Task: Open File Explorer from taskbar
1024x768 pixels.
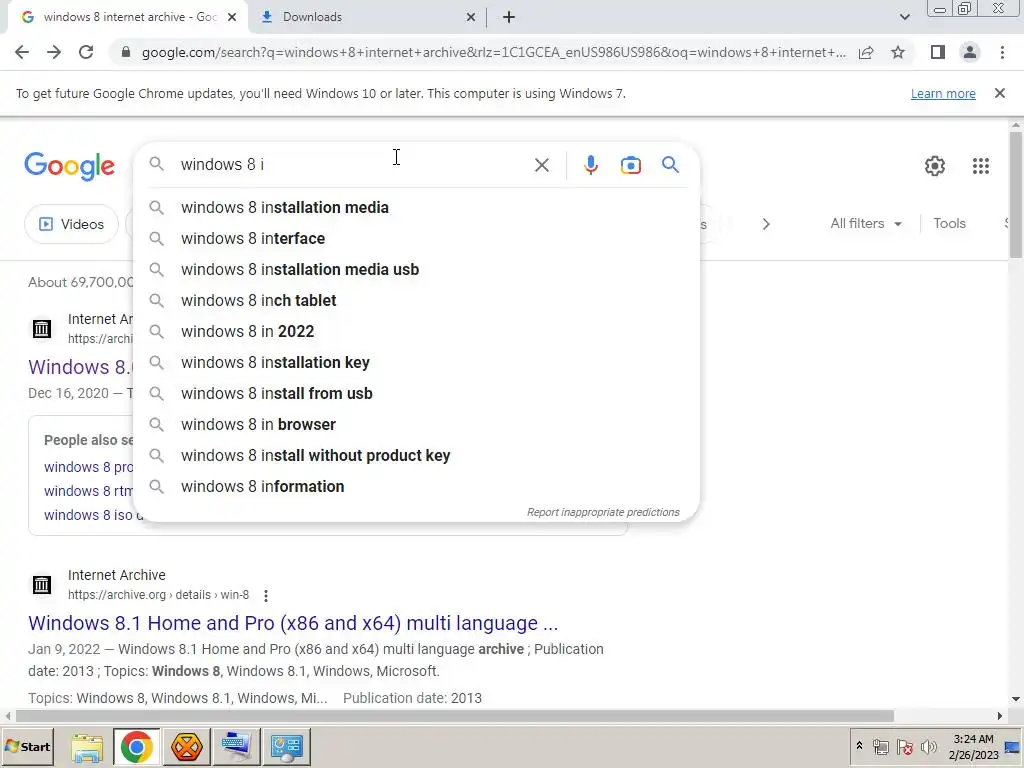Action: [87, 746]
